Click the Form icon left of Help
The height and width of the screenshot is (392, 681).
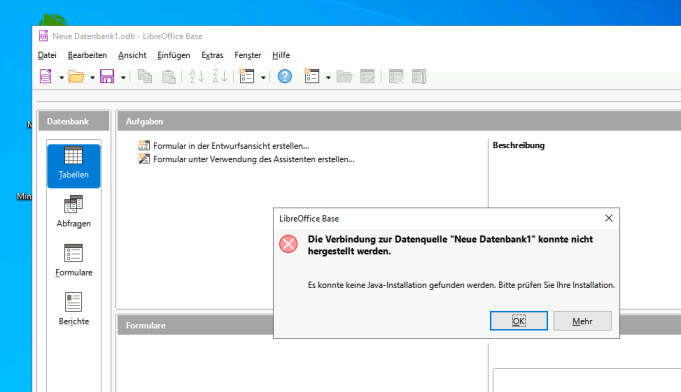pos(247,76)
